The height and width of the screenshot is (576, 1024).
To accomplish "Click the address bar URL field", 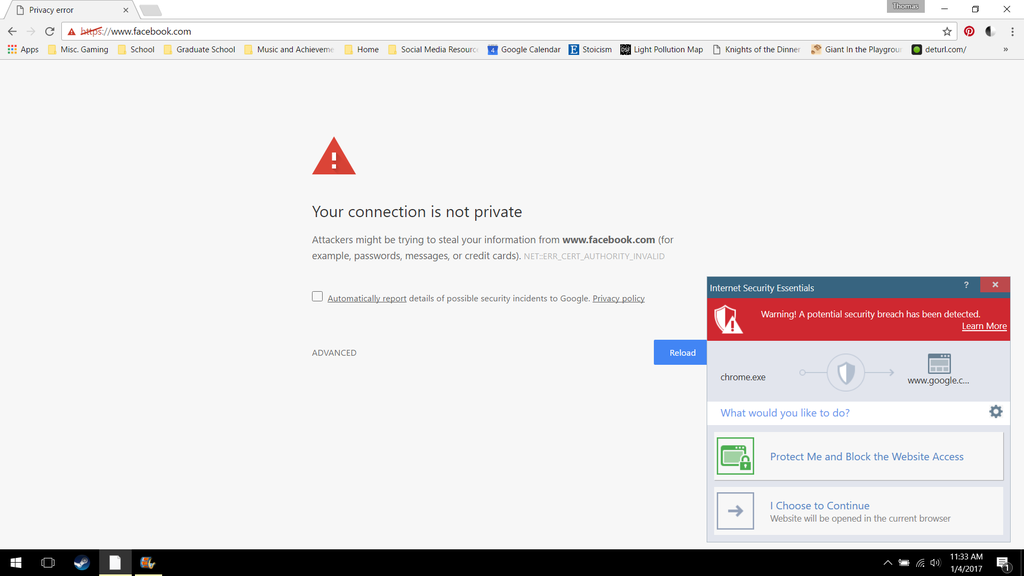I will click(509, 31).
